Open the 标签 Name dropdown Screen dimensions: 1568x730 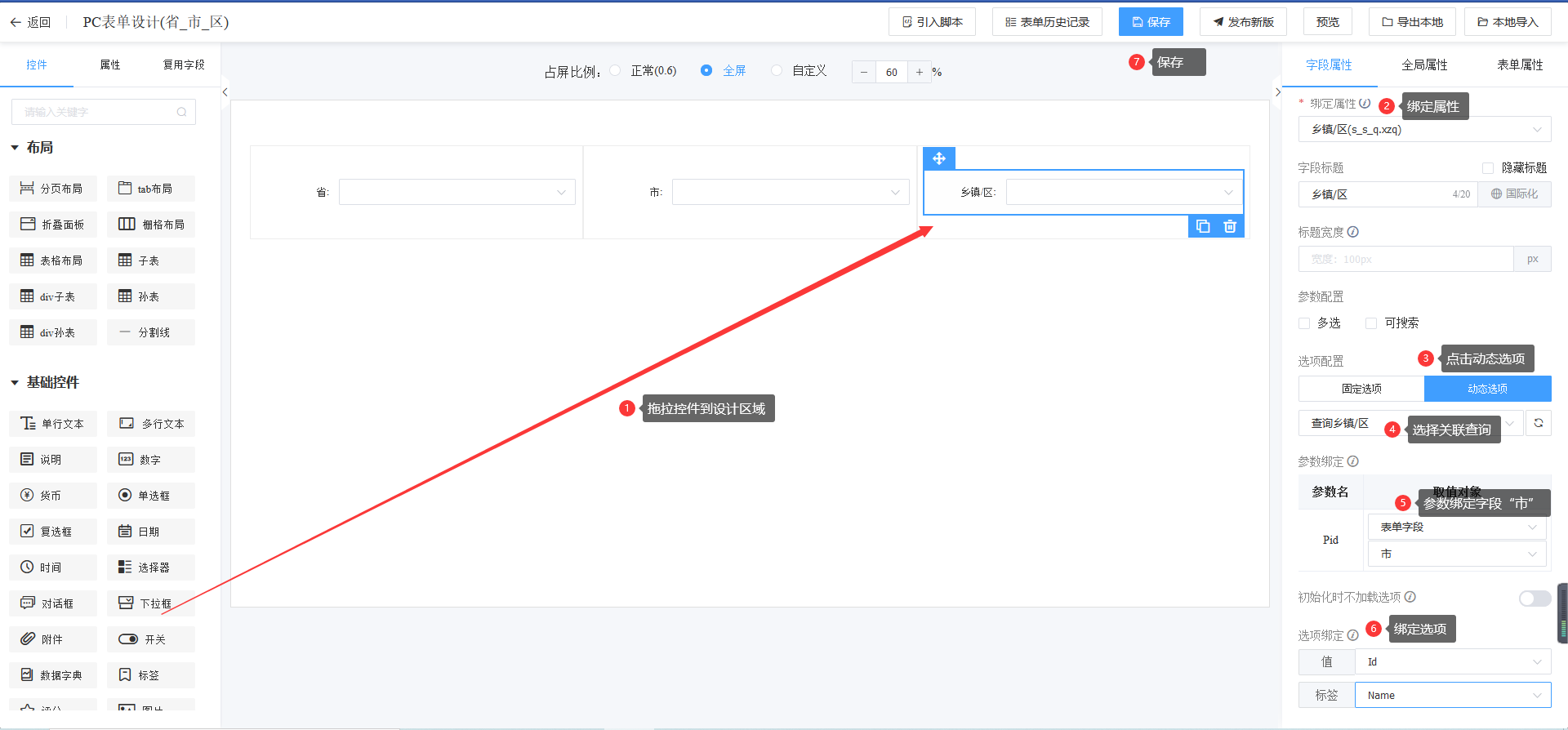click(x=1453, y=696)
